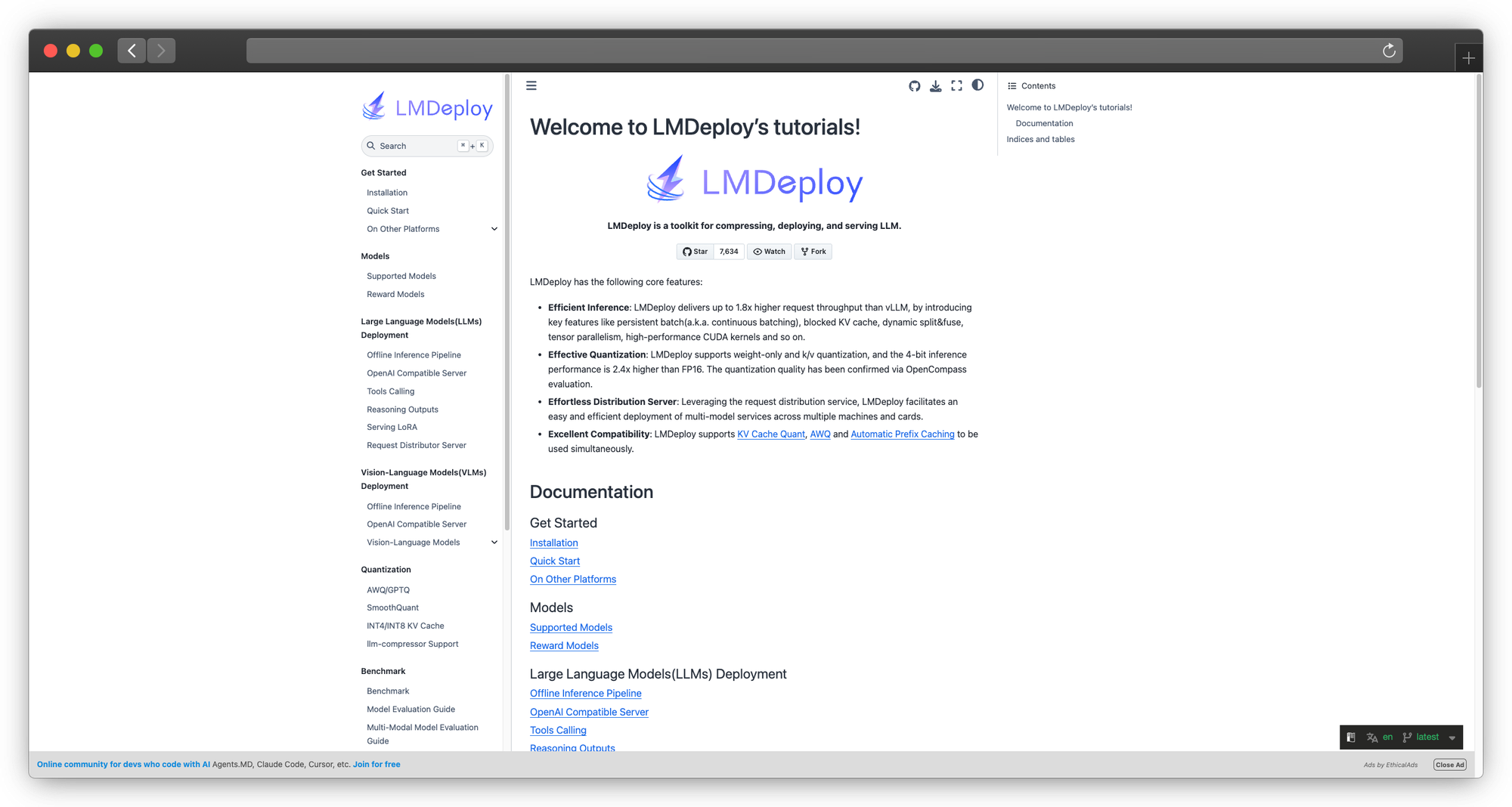Open INT4/INT8 KV Cache sidebar item
This screenshot has width=1512, height=807.
(406, 626)
